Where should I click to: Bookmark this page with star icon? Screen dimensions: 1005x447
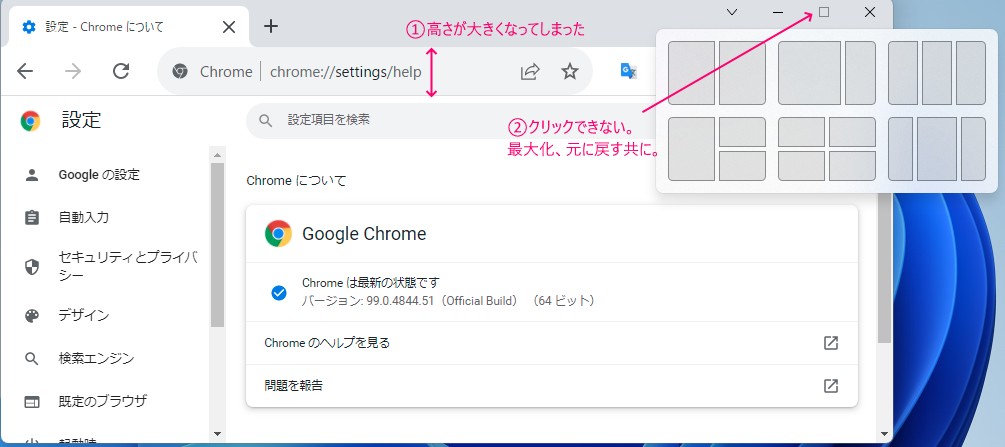(570, 71)
